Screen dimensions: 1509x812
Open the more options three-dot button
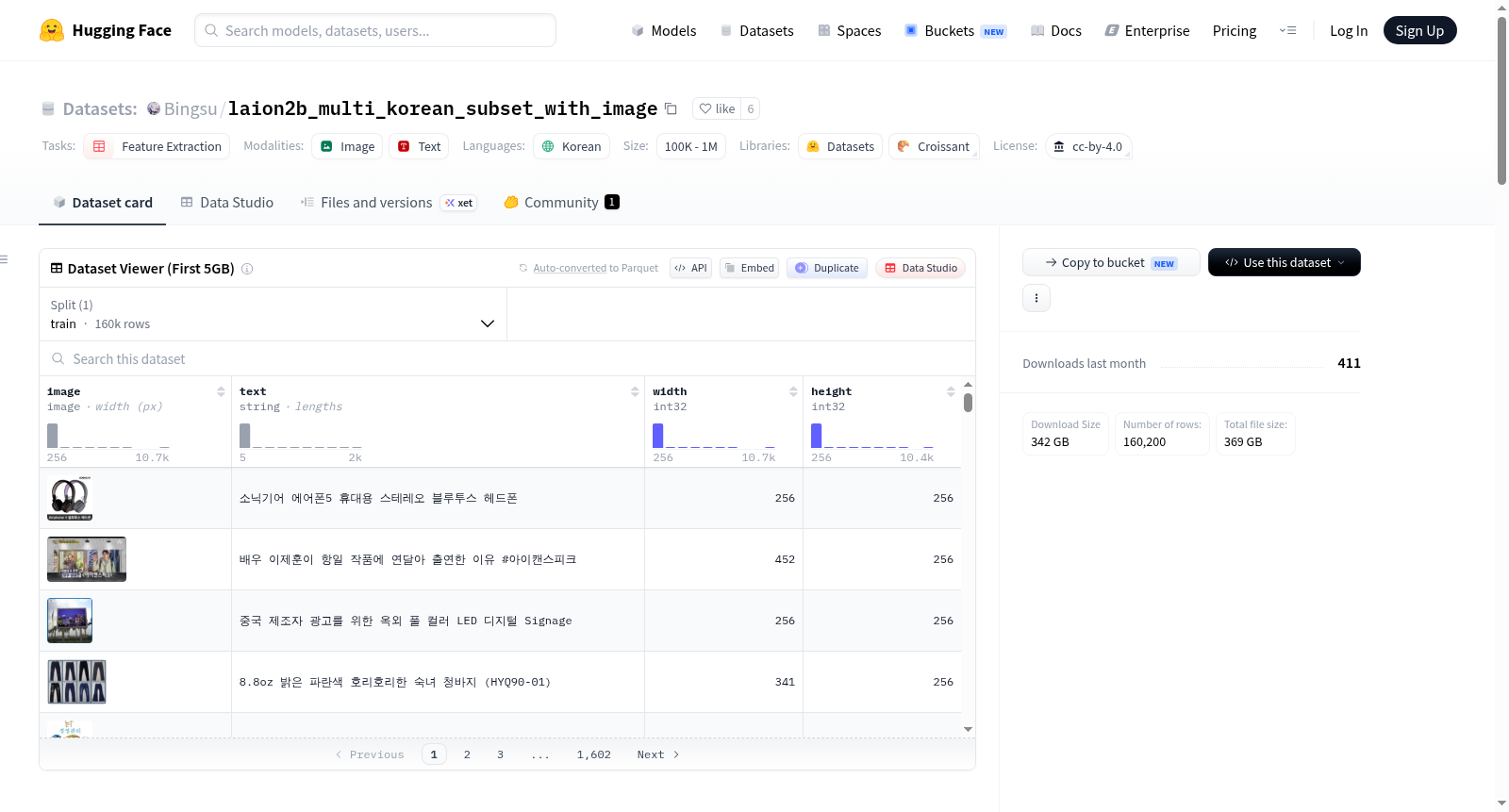(x=1036, y=298)
